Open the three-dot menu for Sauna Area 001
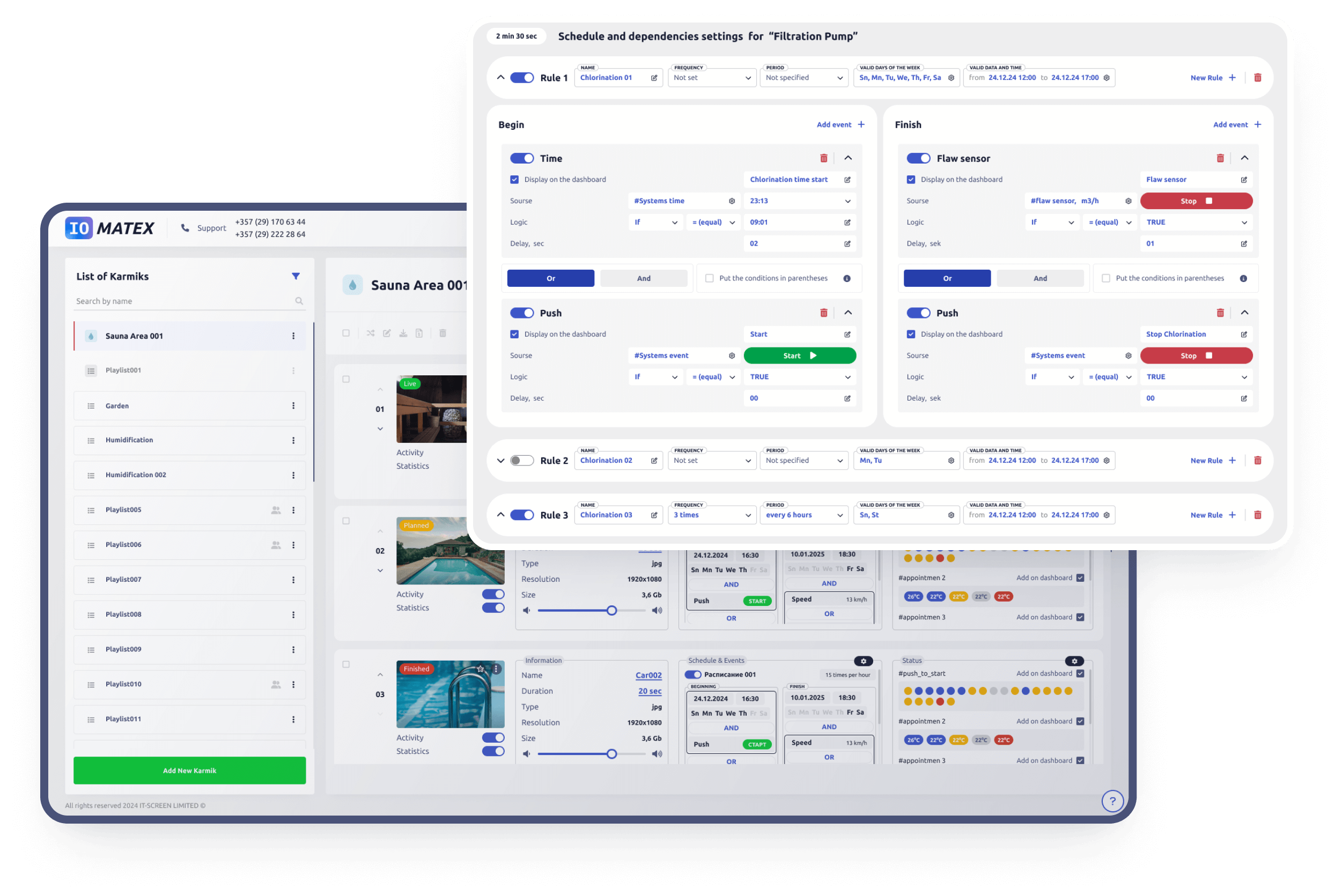The image size is (1342, 896). pyautogui.click(x=293, y=336)
